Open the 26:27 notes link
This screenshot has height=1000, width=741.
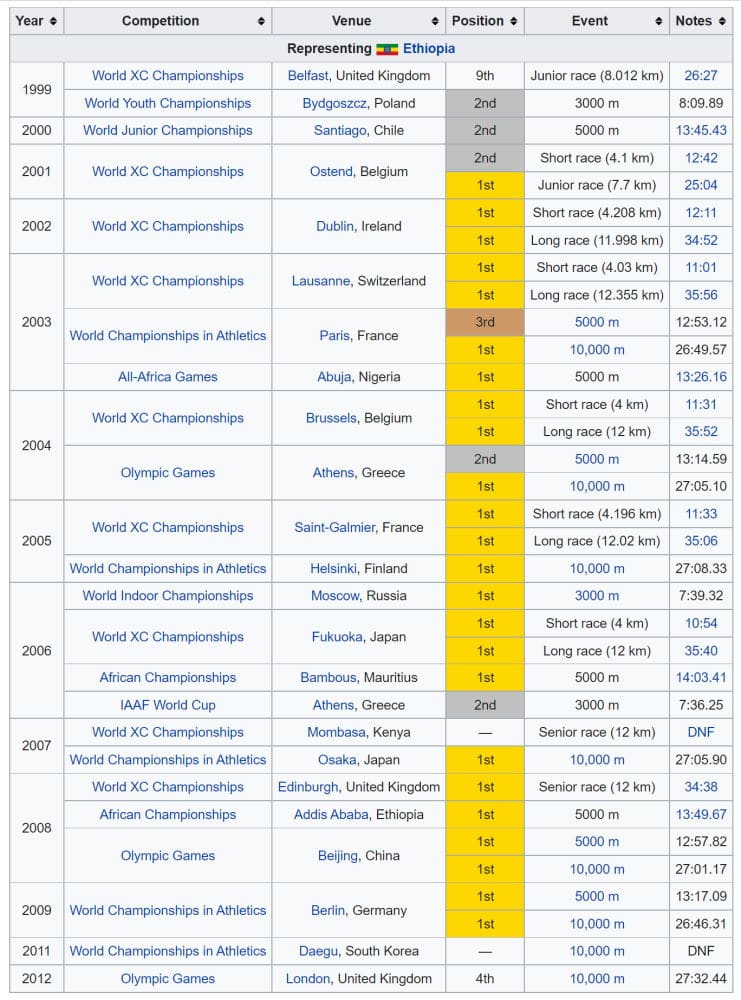click(x=701, y=76)
